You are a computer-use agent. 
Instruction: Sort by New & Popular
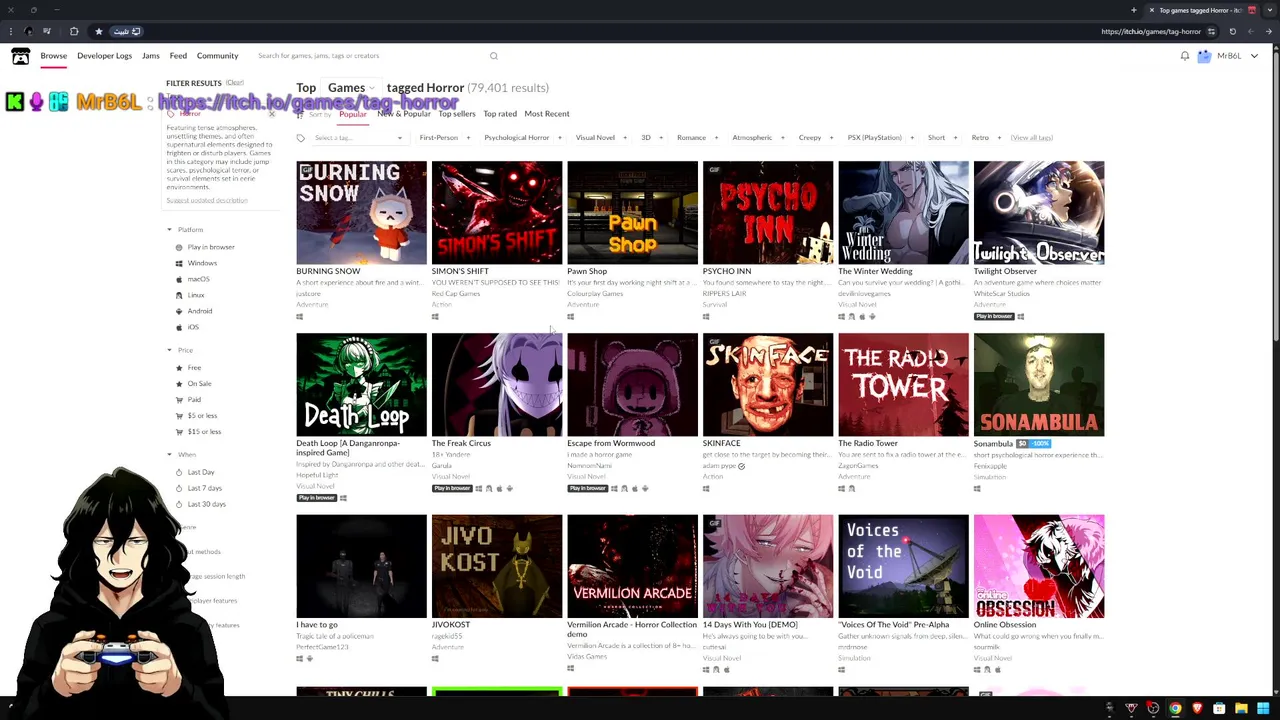[x=404, y=114]
